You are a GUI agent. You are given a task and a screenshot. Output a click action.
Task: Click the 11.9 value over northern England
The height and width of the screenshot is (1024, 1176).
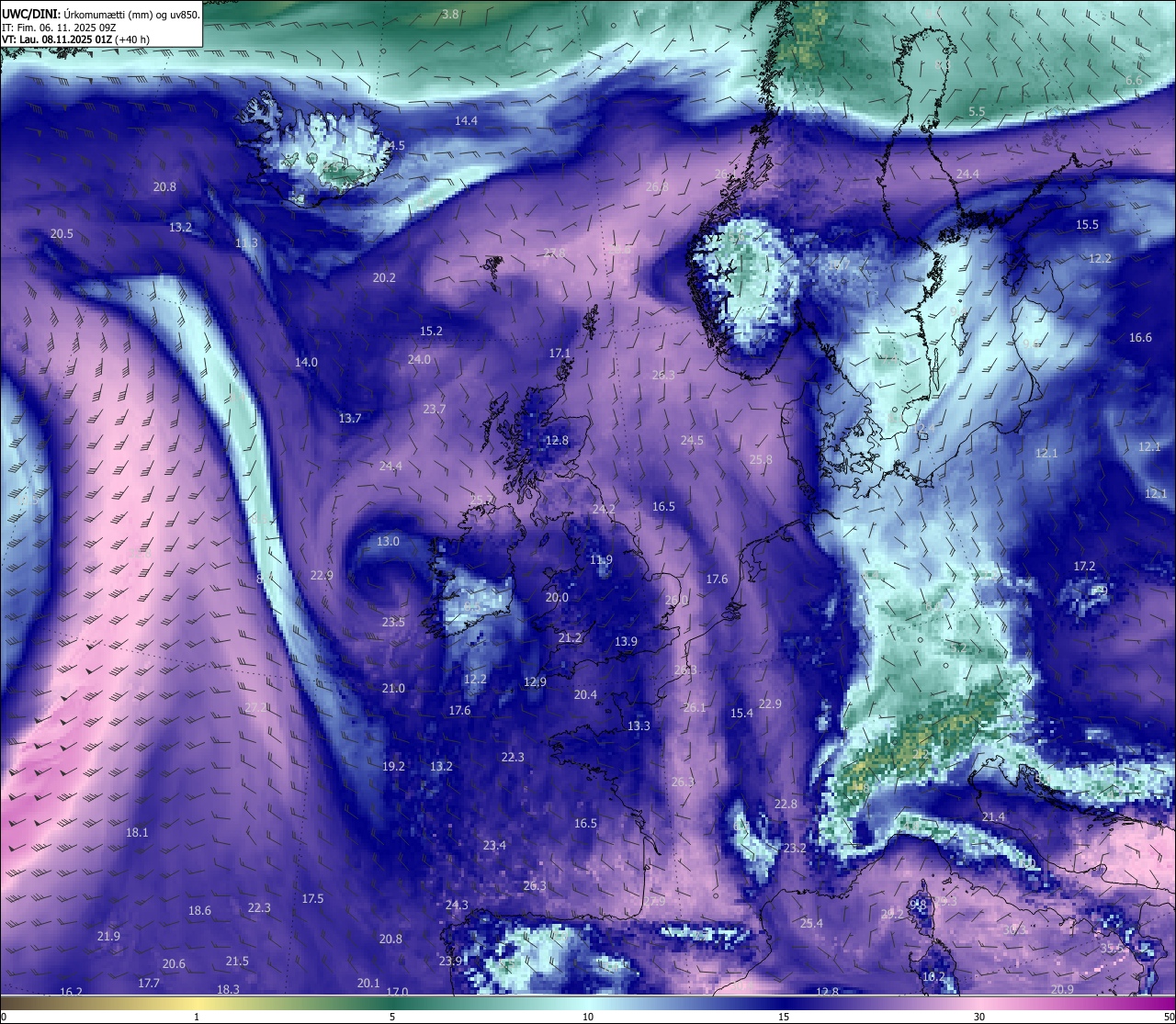click(601, 560)
